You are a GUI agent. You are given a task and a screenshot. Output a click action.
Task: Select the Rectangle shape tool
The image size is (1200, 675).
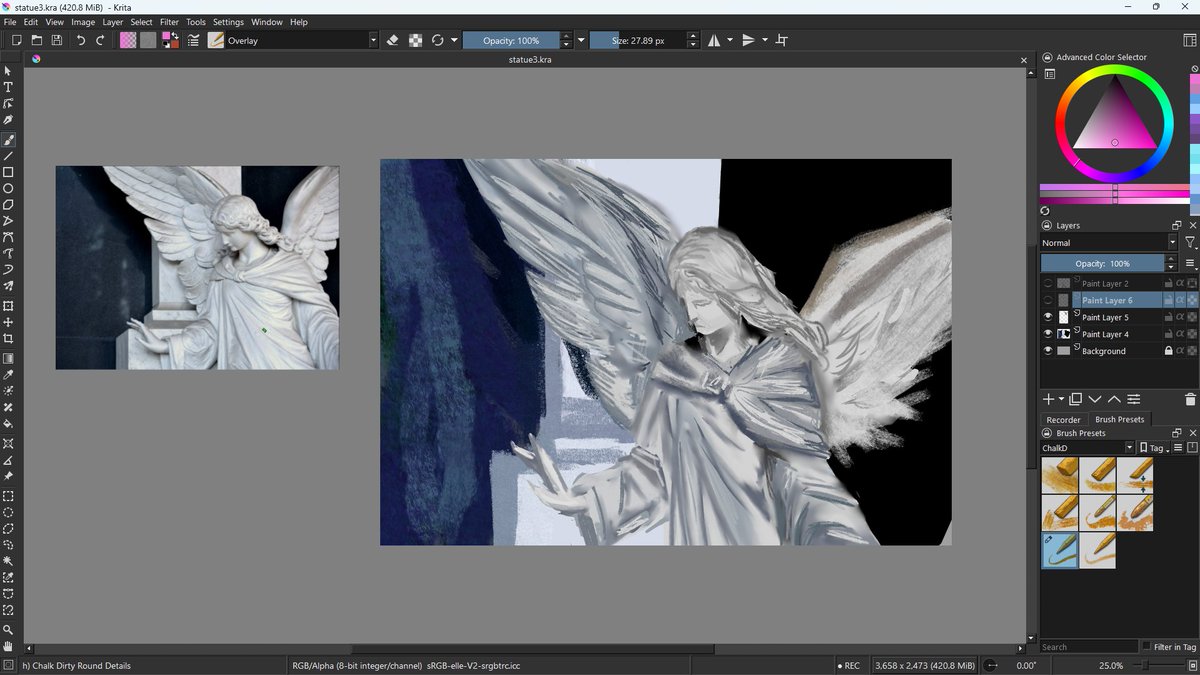[x=8, y=172]
